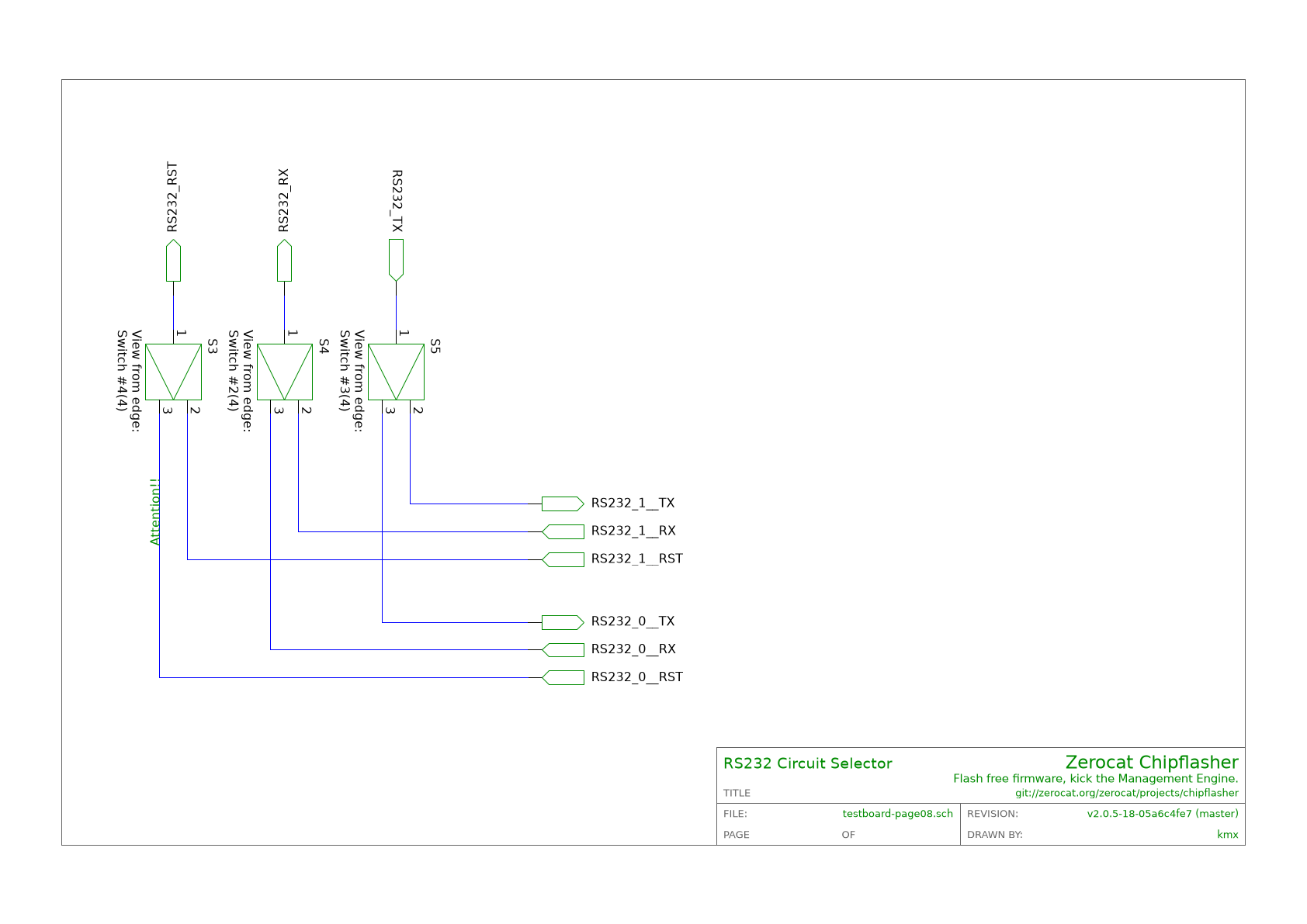Click the testboard-page08.sch file name
The image size is (1307, 924).
click(898, 814)
